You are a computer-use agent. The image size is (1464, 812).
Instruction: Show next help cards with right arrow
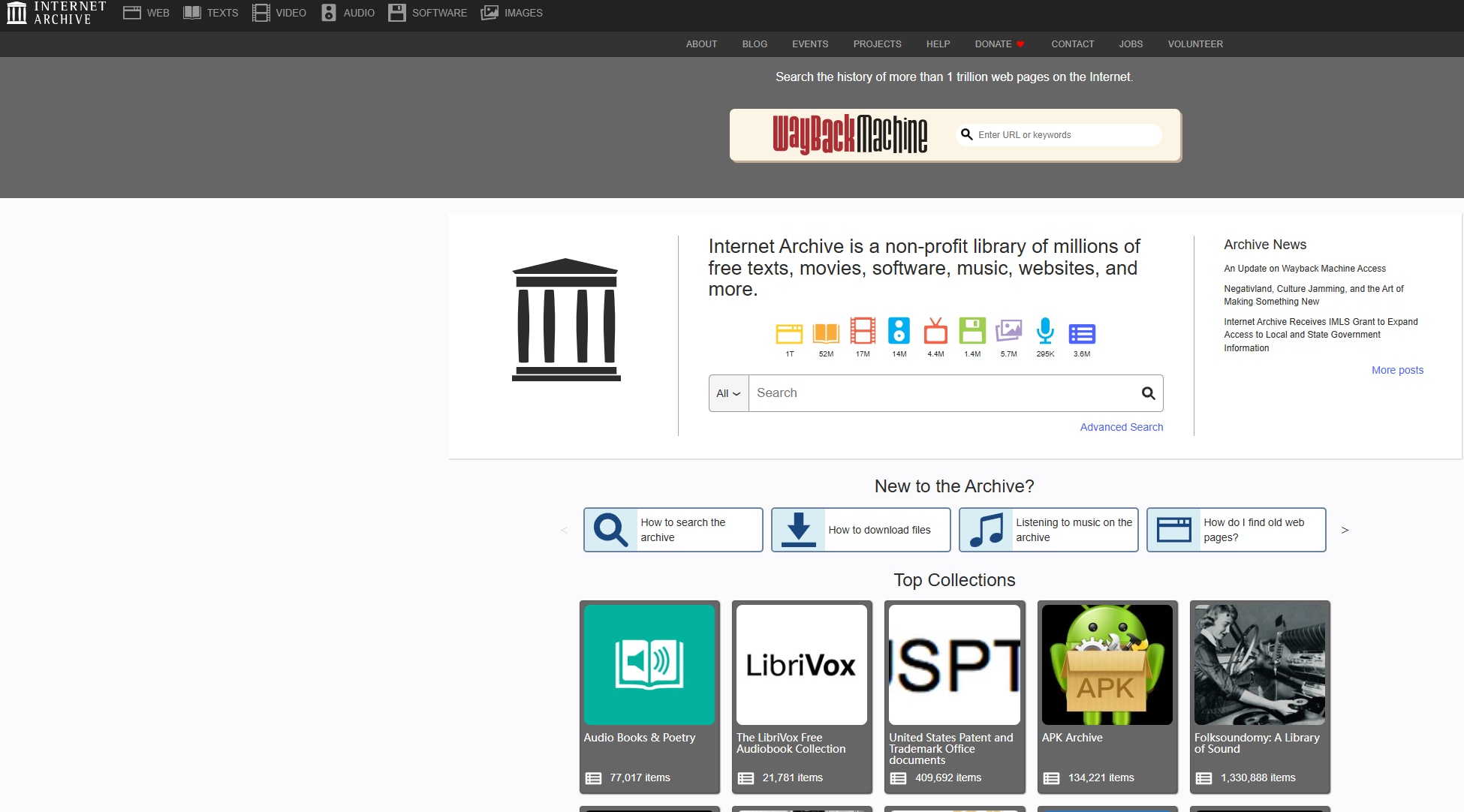point(1345,530)
